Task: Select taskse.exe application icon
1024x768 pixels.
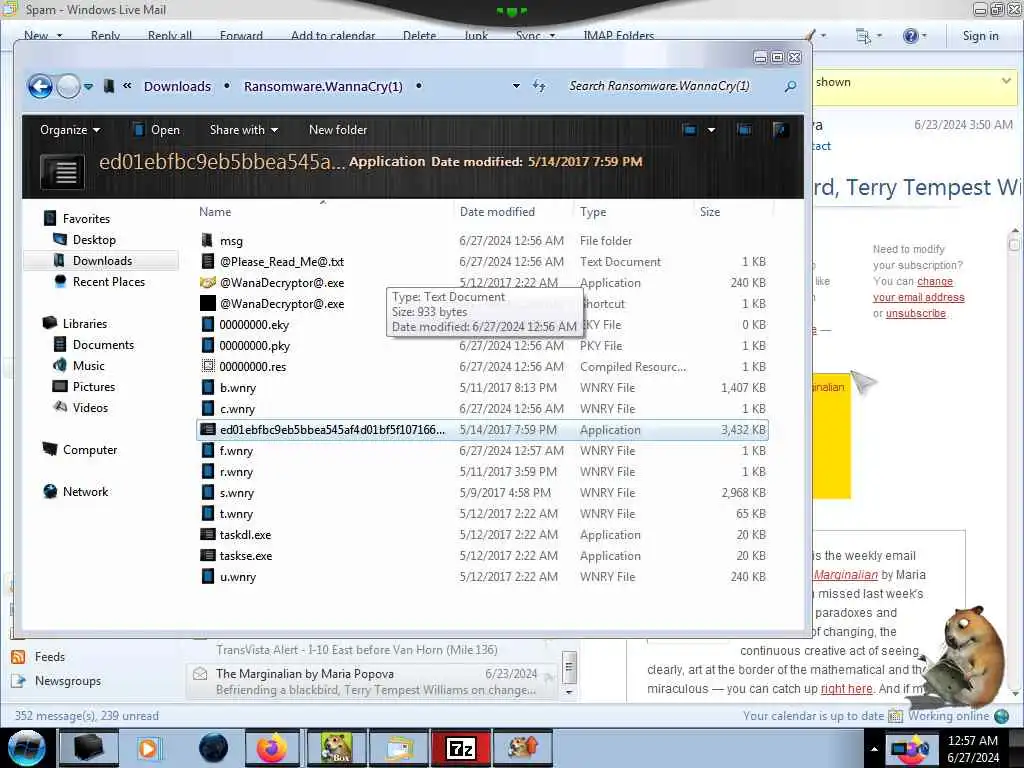Action: (x=208, y=556)
